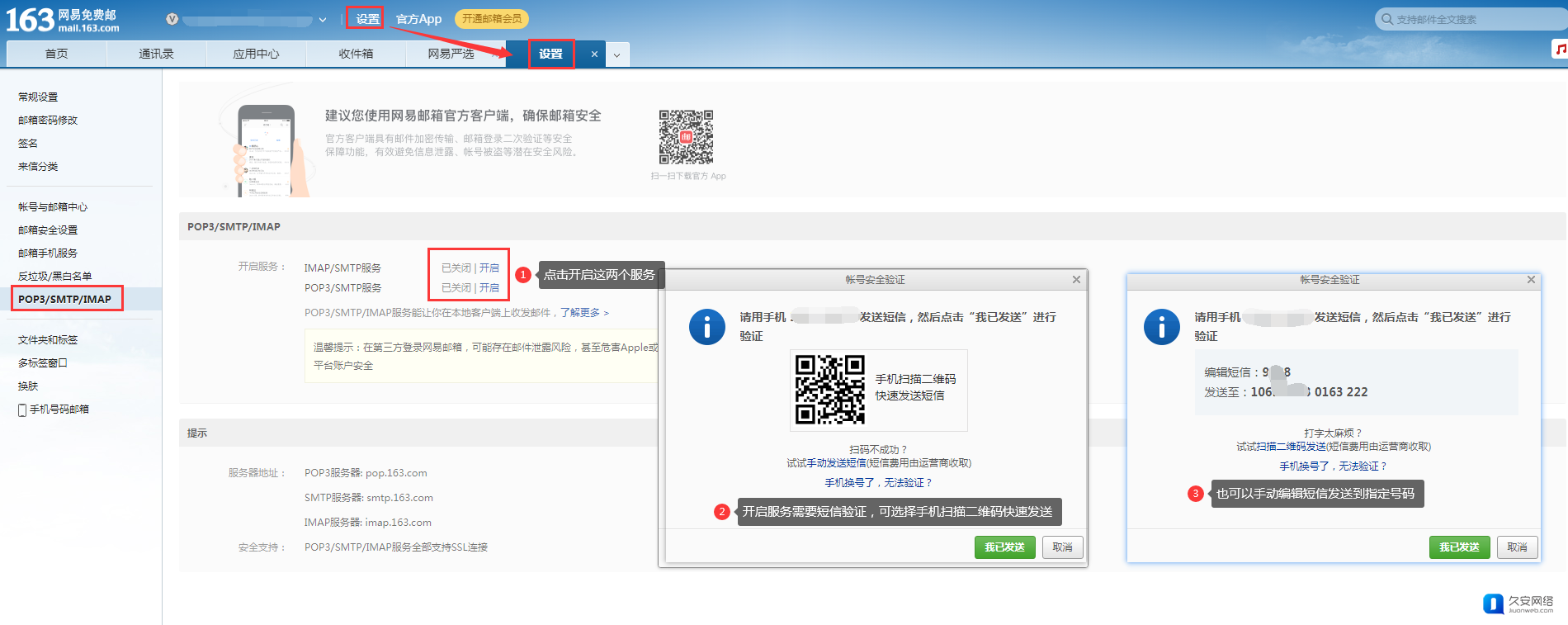This screenshot has width=1568, height=625.
Task: Click the official App QR code in banner
Action: [x=686, y=137]
